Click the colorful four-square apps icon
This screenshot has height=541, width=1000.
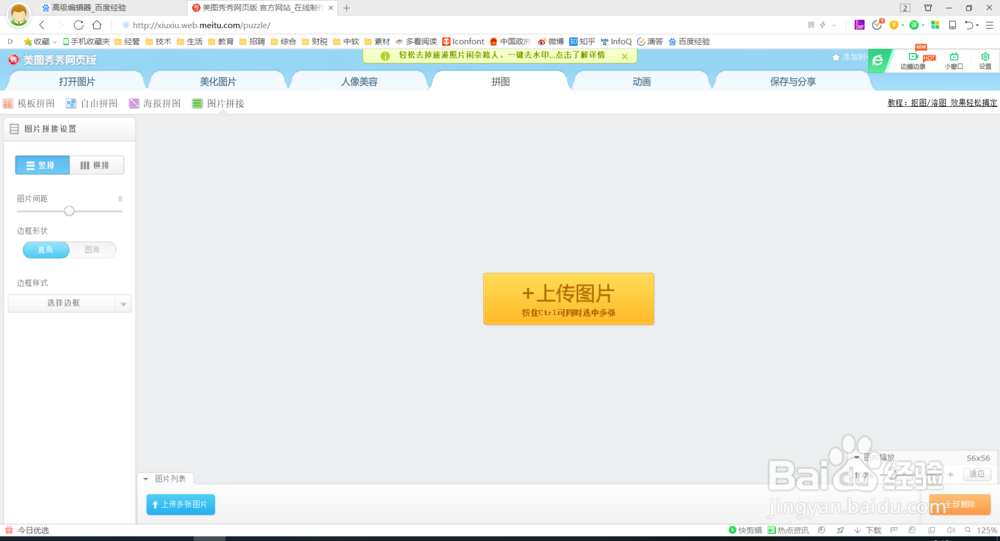(935, 25)
